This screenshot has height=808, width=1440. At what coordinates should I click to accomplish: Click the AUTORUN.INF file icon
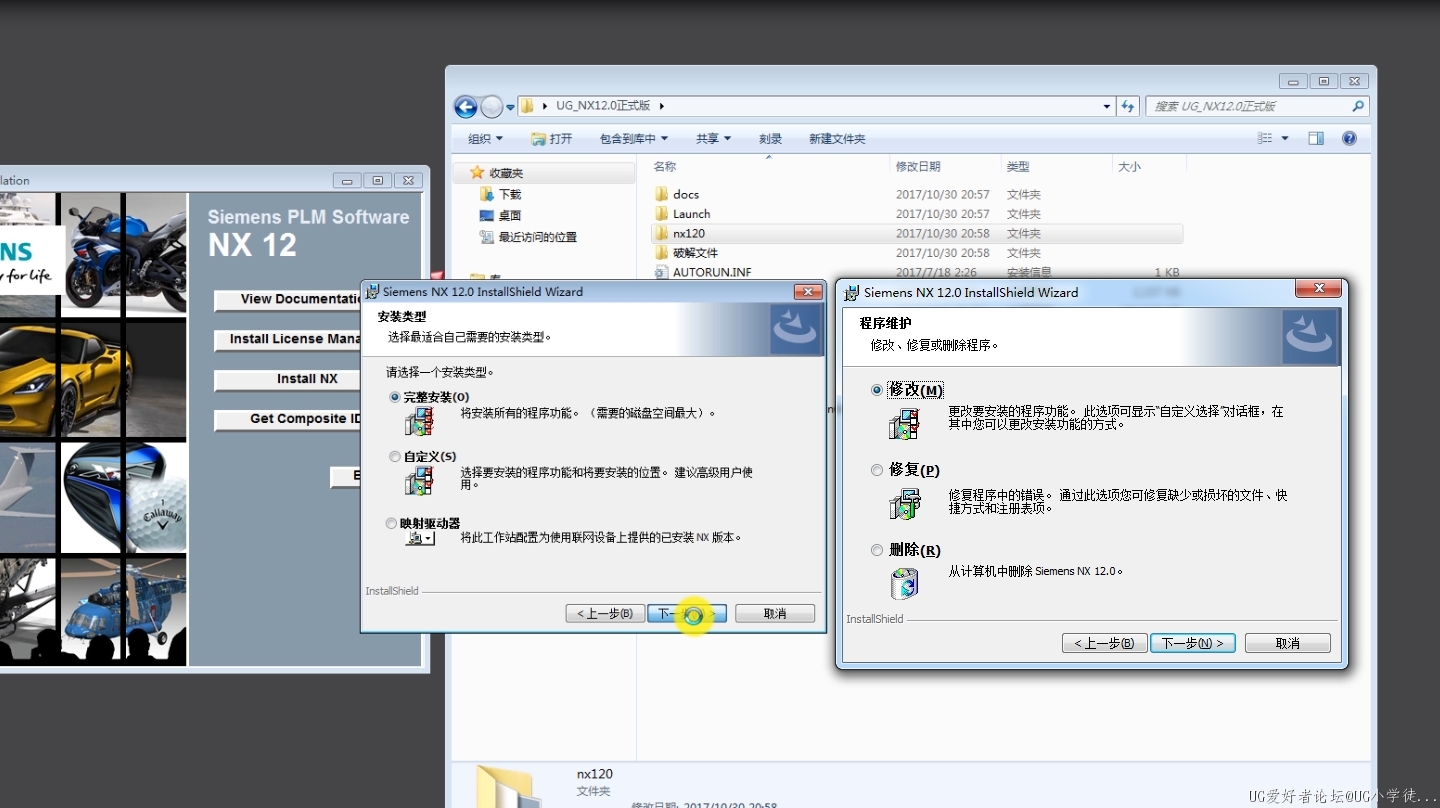click(x=661, y=272)
